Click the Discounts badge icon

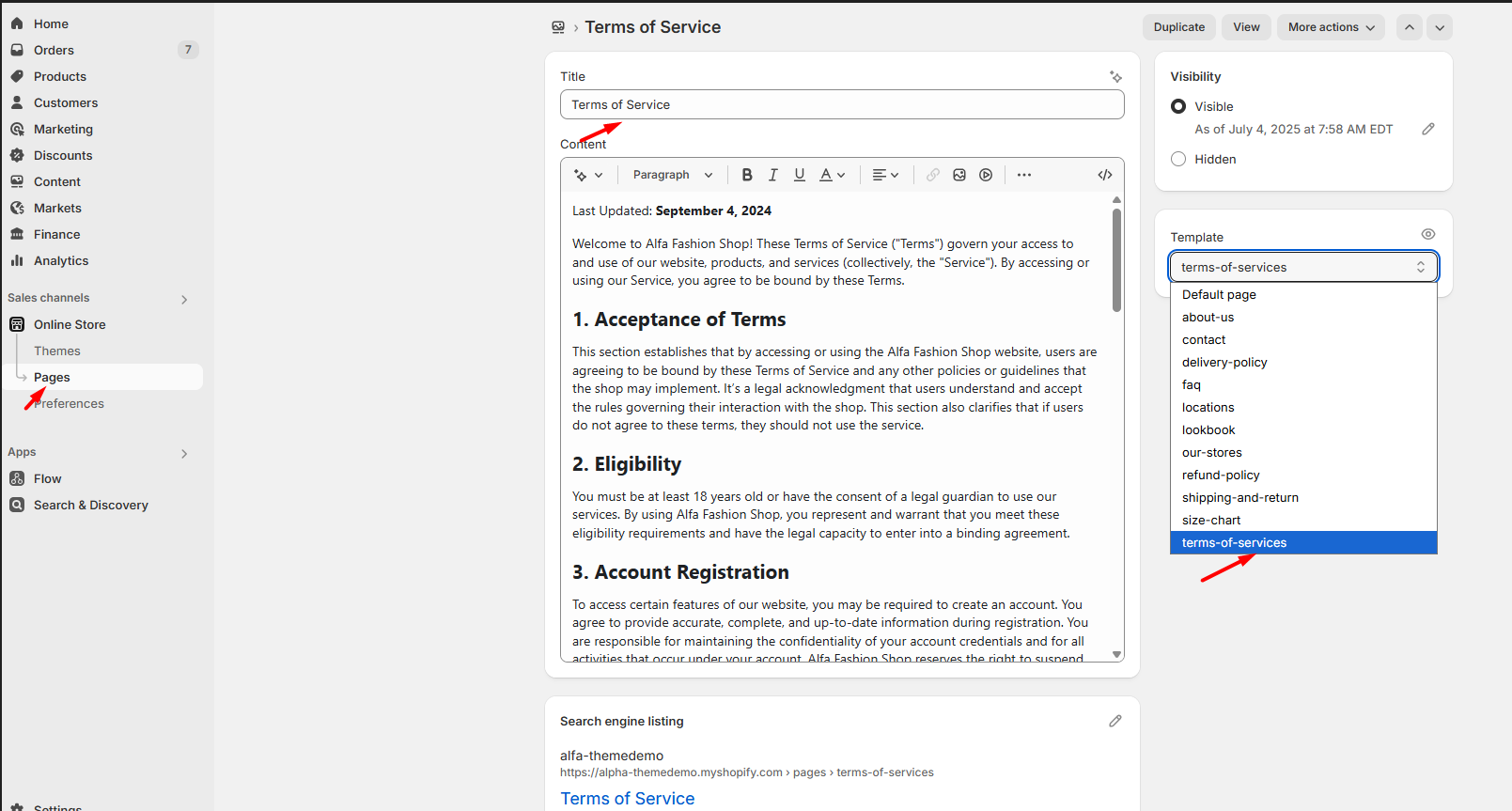pyautogui.click(x=17, y=155)
